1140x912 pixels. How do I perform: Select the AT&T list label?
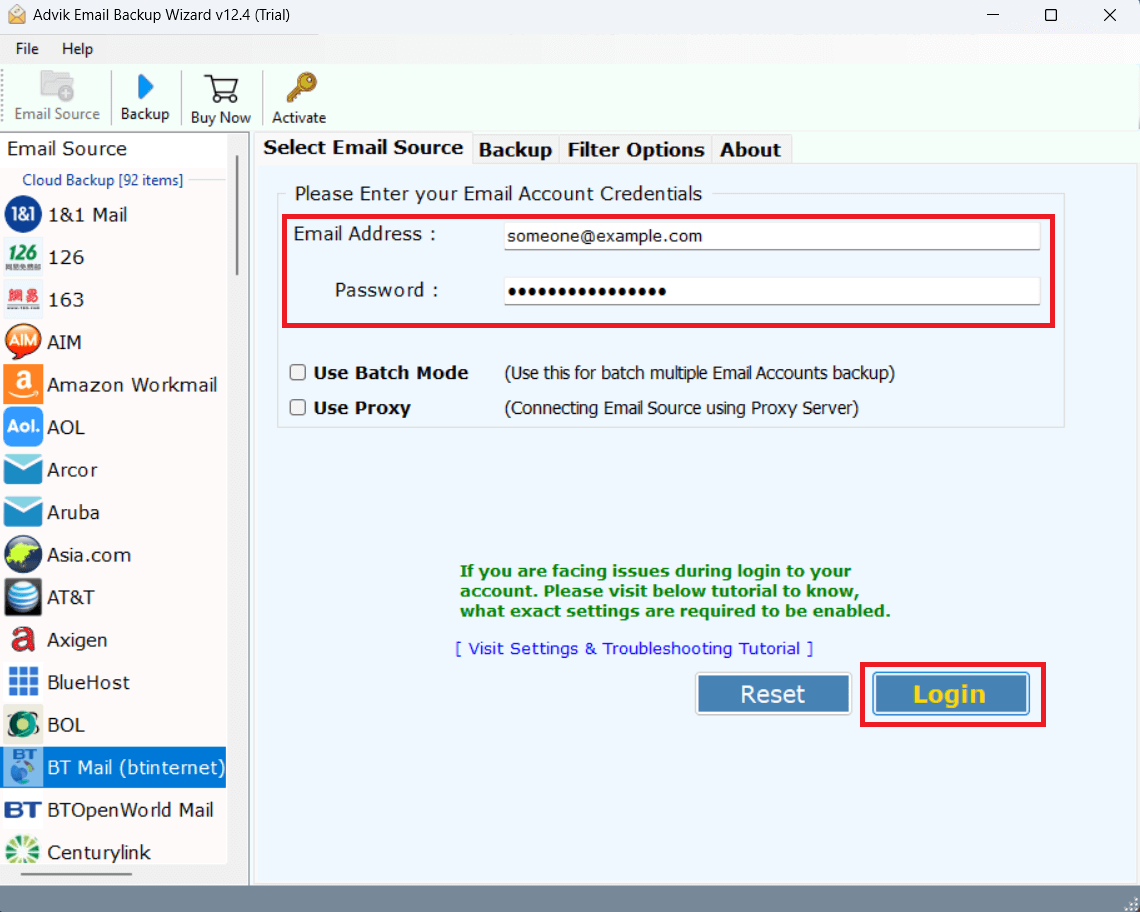[71, 598]
